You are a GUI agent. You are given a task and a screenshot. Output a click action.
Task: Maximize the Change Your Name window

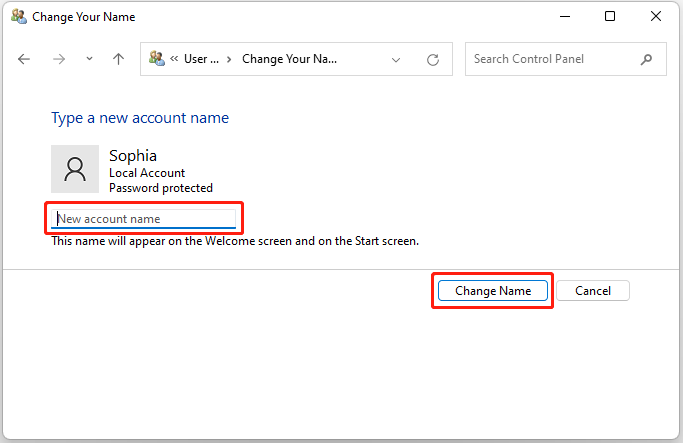tap(610, 17)
